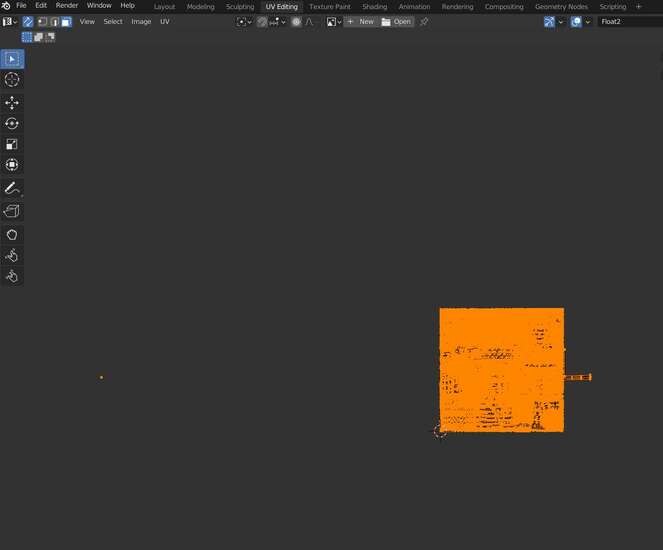Switch to the Animation workspace tab
This screenshot has width=663, height=550.
pyautogui.click(x=414, y=7)
